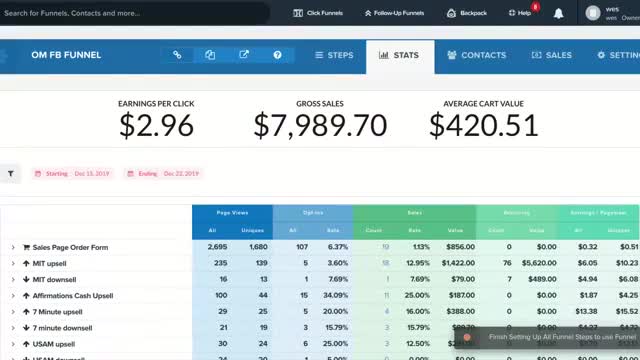Screen dimensions: 640x360
Task: Switch to the Steps tab
Action: coord(334,55)
